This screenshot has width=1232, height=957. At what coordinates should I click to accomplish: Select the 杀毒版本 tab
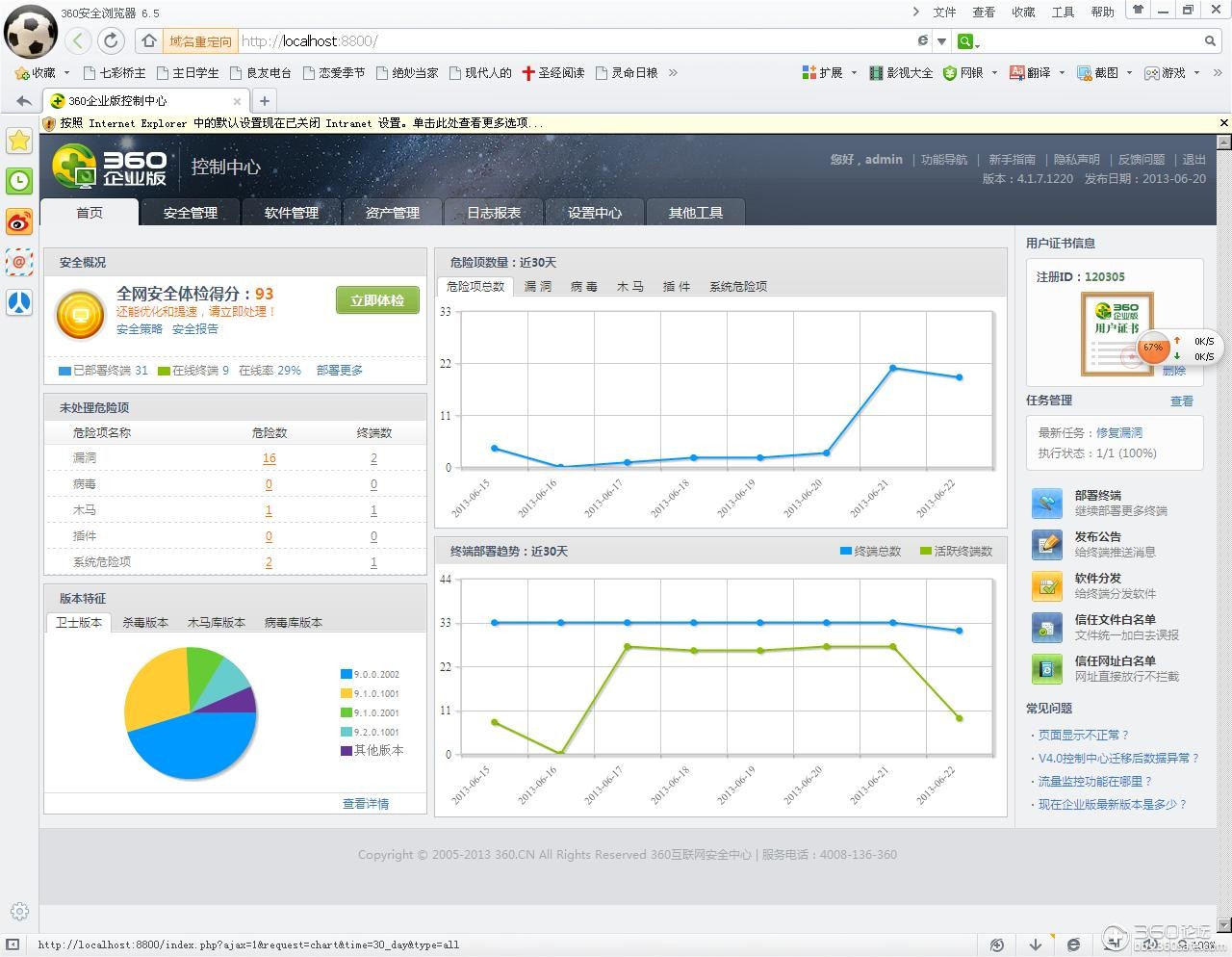pos(145,623)
